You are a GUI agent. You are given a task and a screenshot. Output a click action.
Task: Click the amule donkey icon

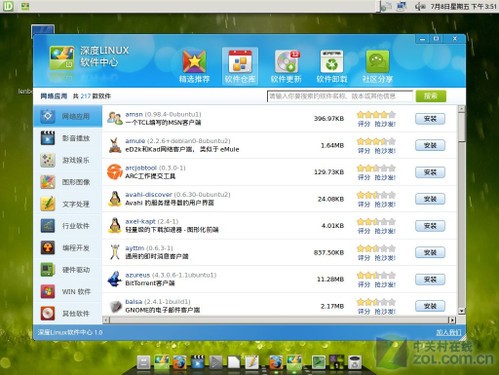(115, 145)
